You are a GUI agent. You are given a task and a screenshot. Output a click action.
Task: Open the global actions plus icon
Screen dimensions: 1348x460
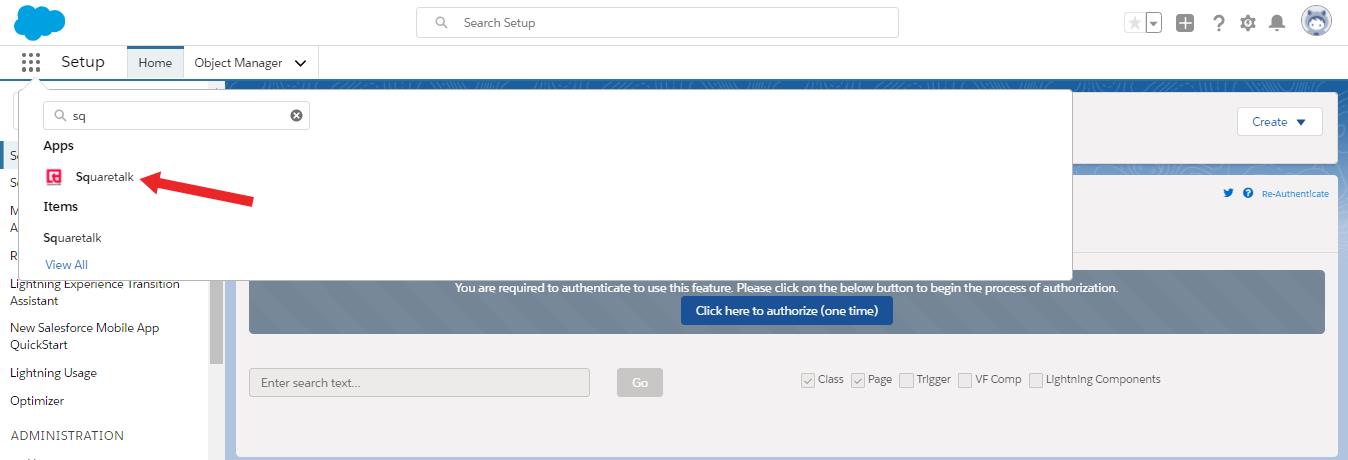click(x=1185, y=23)
